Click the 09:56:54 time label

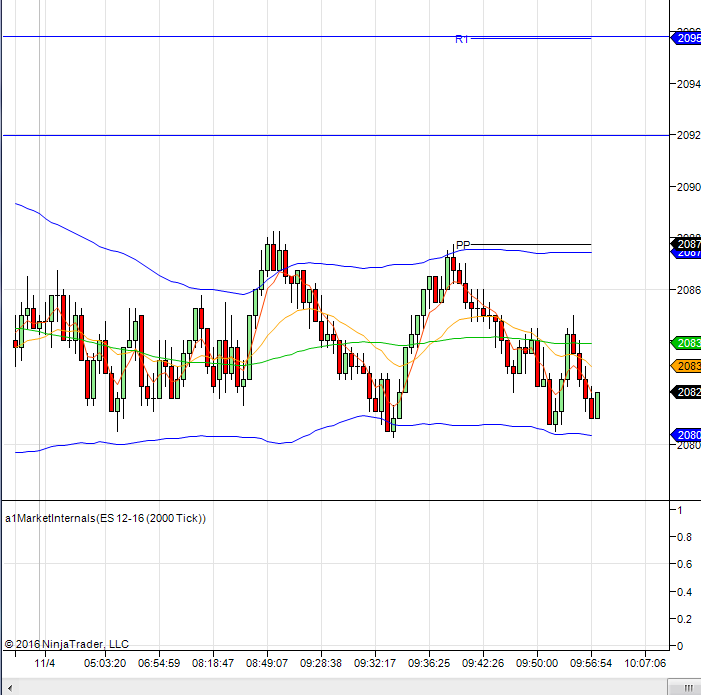pyautogui.click(x=591, y=663)
